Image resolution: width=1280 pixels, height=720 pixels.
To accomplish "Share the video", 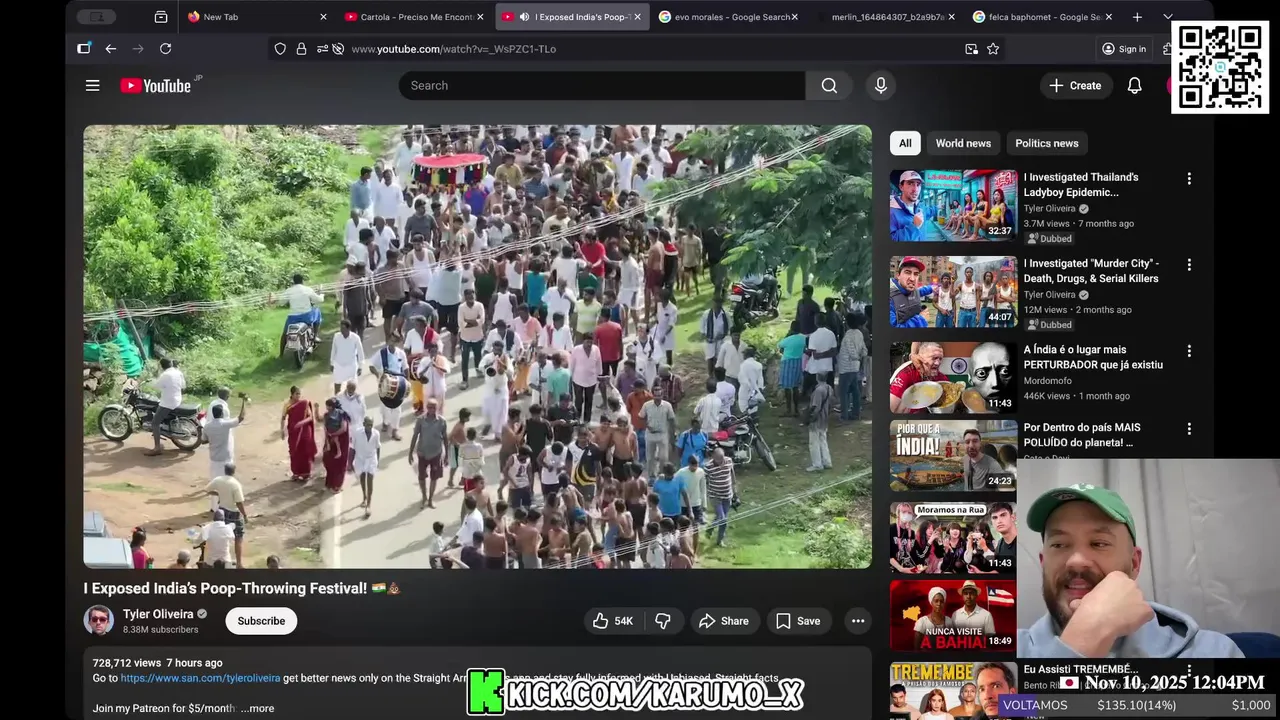I will [723, 621].
